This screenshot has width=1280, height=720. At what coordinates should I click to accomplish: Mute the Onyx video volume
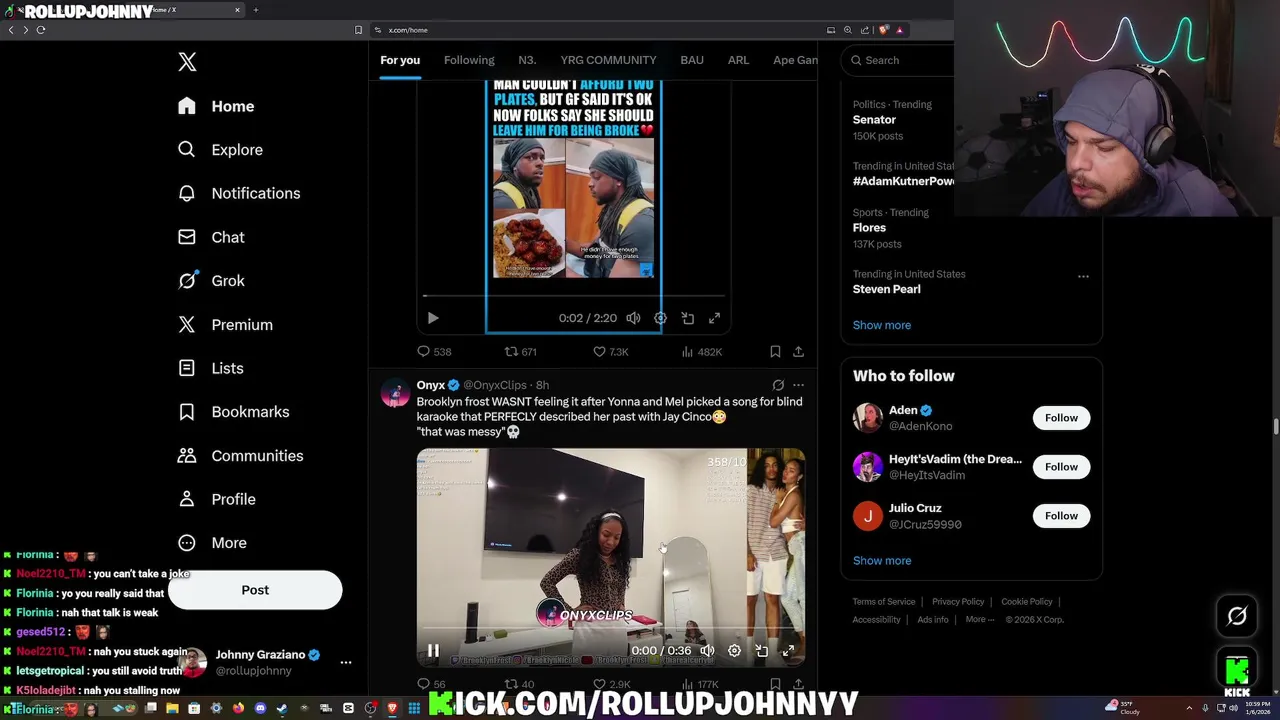707,651
